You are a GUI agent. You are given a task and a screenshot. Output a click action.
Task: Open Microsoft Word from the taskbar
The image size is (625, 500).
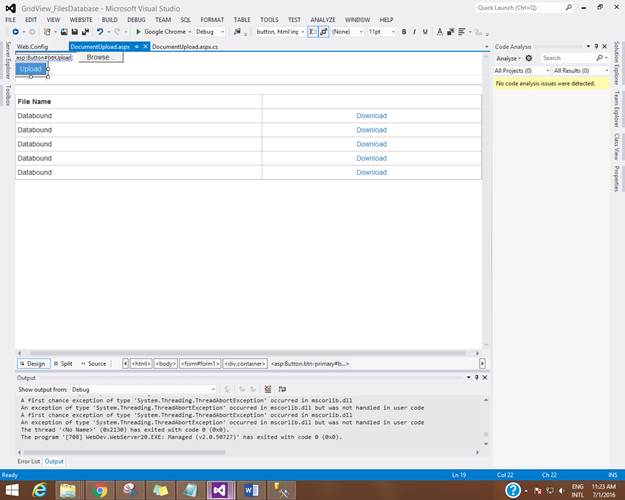tap(251, 490)
